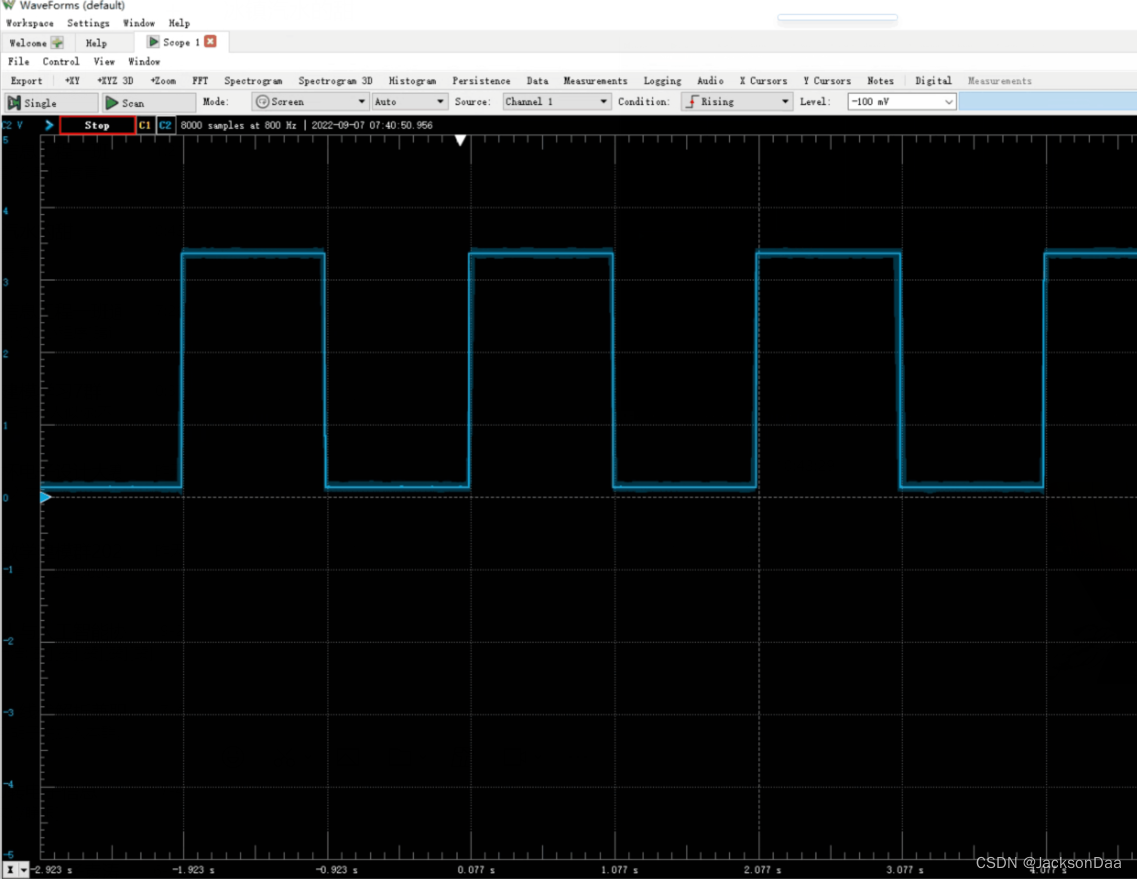The width and height of the screenshot is (1137, 879).
Task: Toggle channel C2 indicator
Action: pos(165,125)
